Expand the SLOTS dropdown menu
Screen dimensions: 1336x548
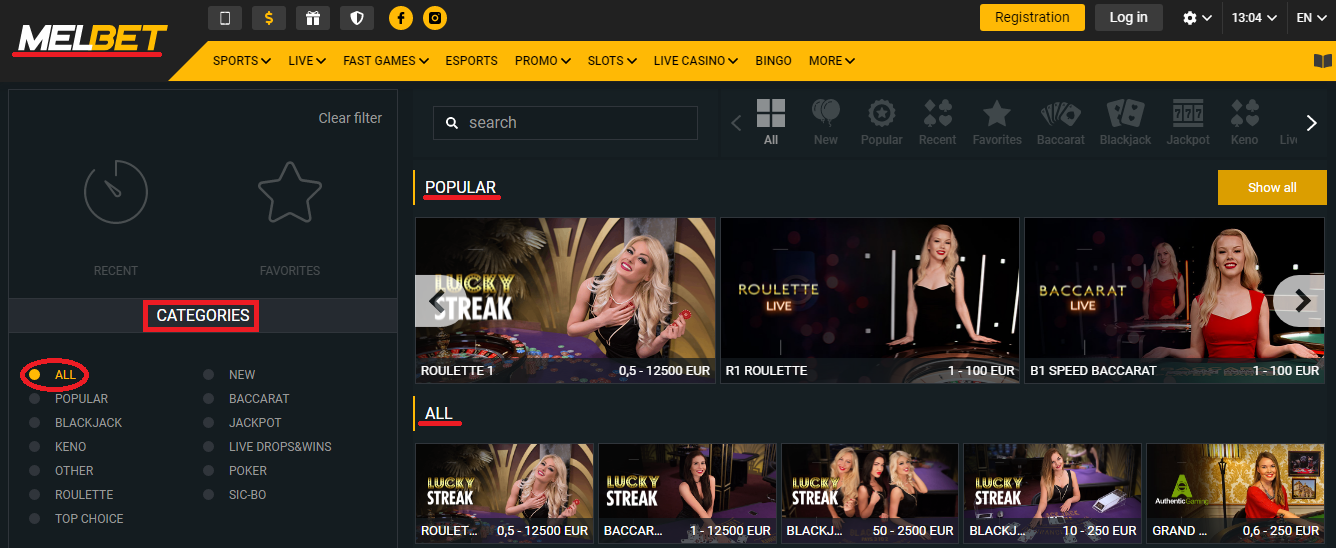[612, 61]
